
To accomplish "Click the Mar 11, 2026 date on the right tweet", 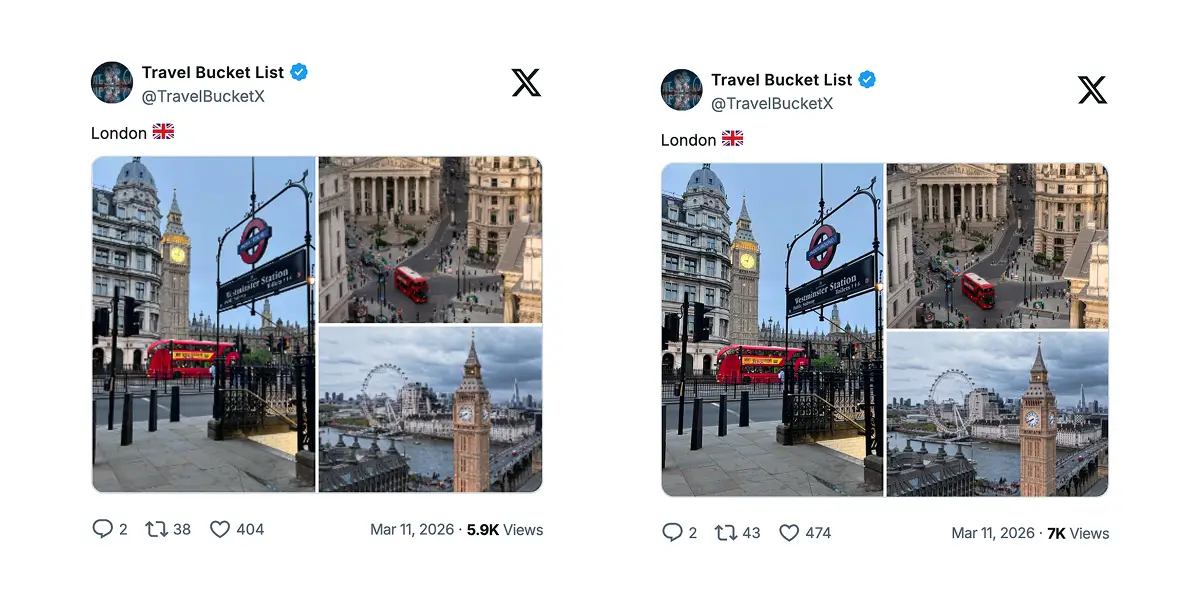I will click(993, 533).
